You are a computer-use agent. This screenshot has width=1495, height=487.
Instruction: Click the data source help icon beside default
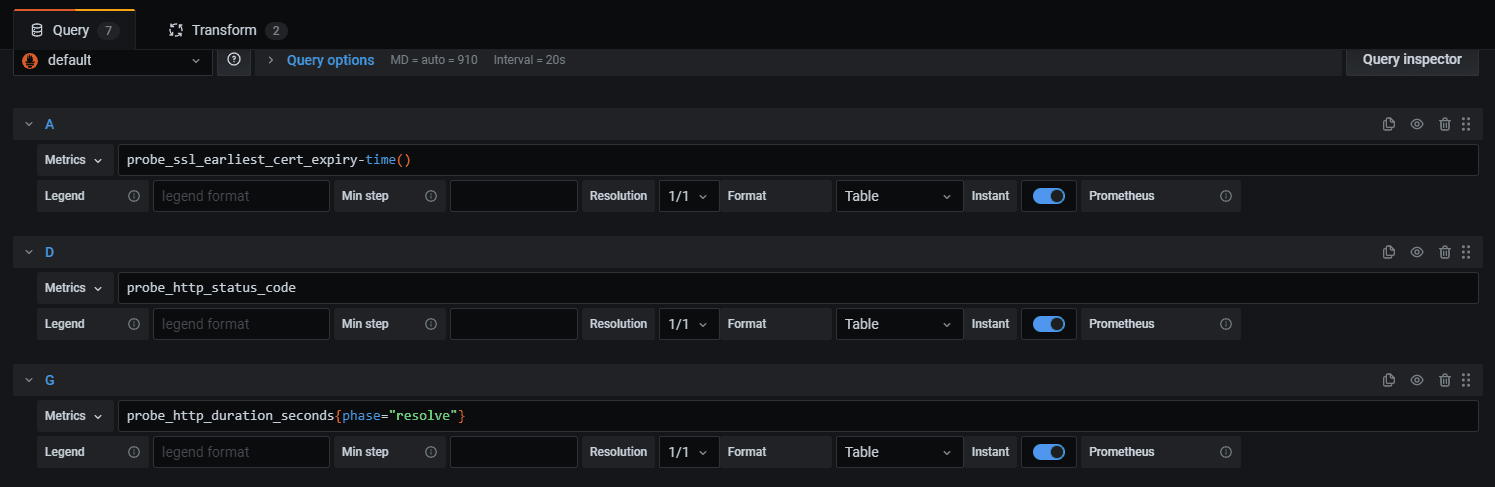(x=233, y=60)
